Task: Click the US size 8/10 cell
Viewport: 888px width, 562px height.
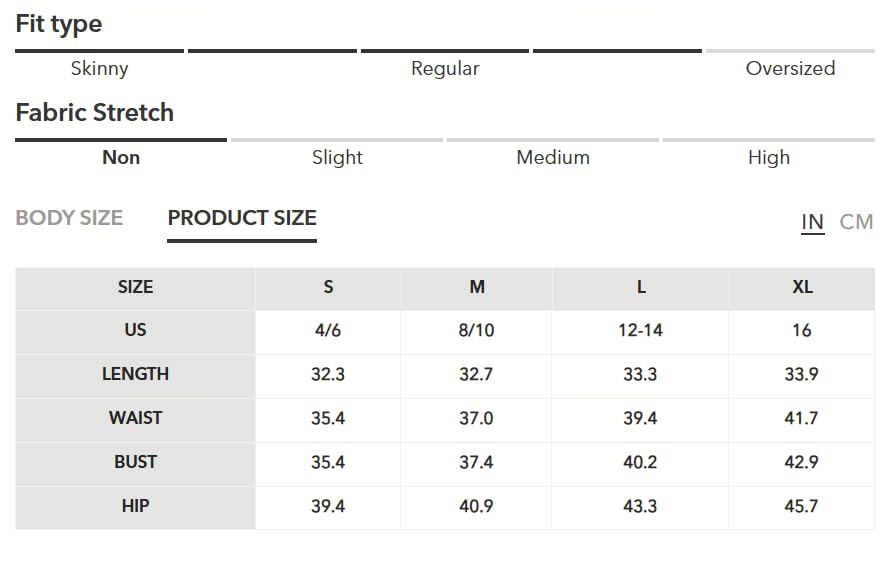Action: tap(476, 330)
